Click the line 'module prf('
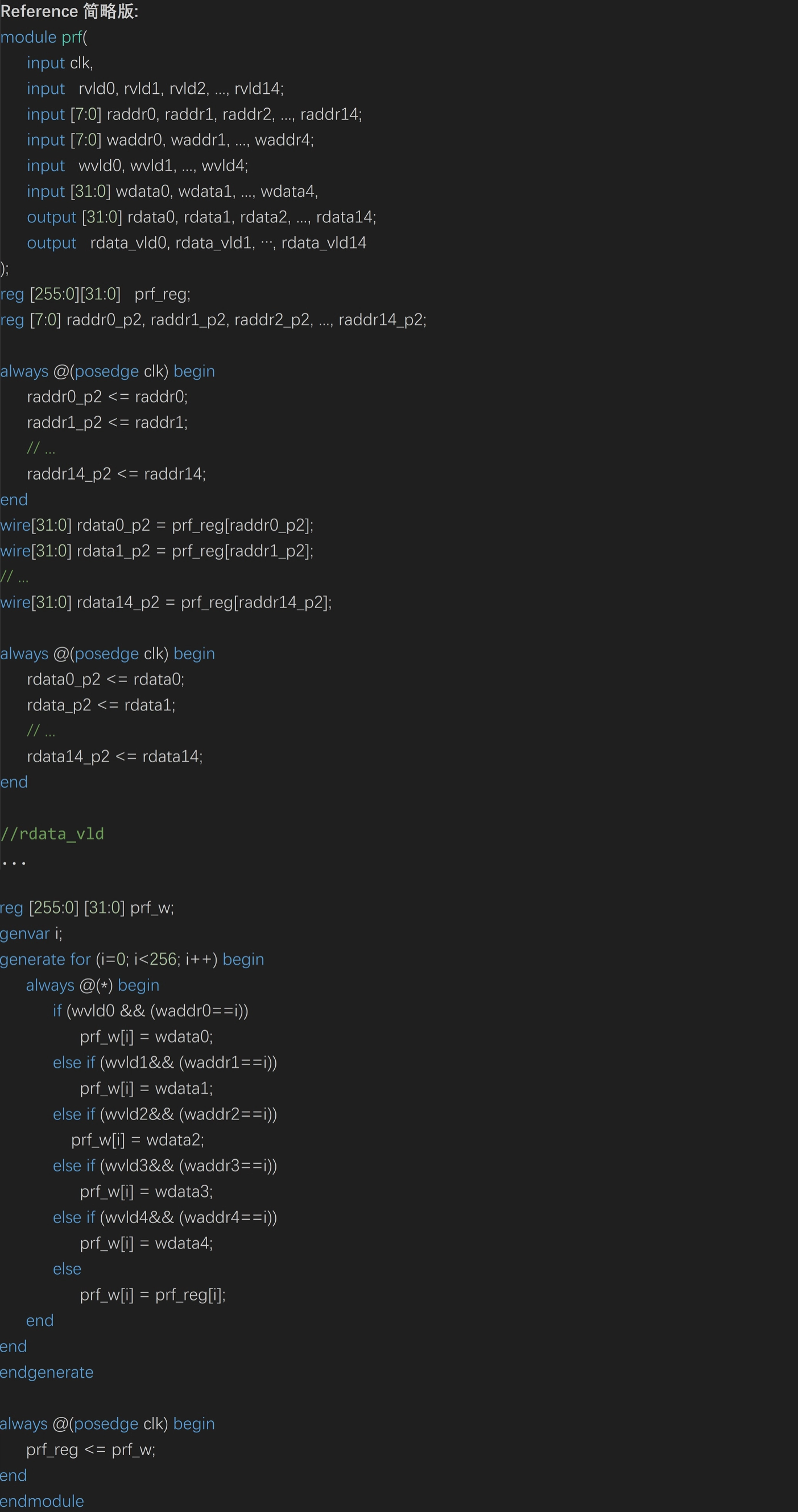This screenshot has height=1512, width=798. pos(44,37)
